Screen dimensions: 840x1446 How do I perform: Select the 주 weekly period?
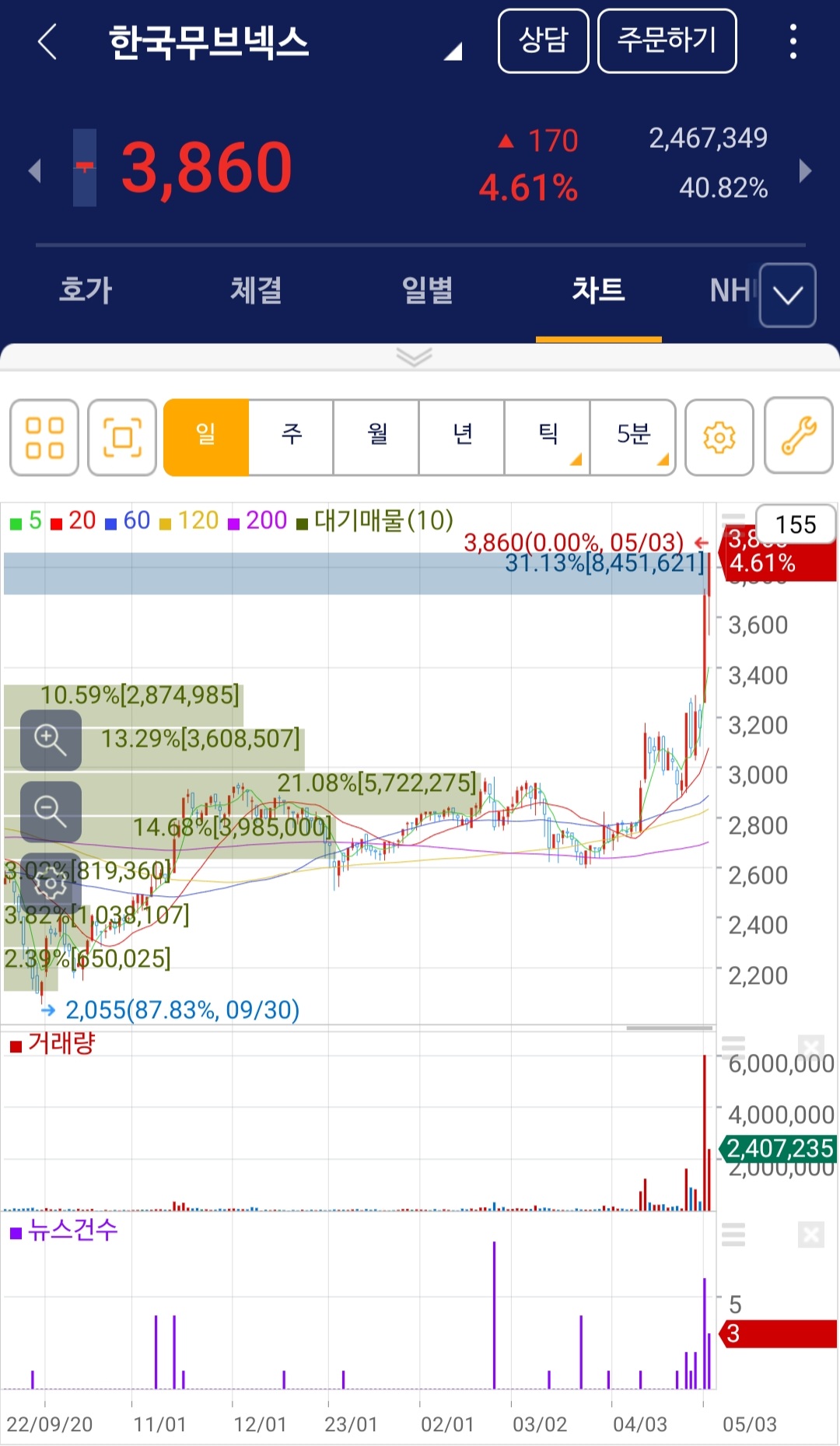click(x=291, y=437)
